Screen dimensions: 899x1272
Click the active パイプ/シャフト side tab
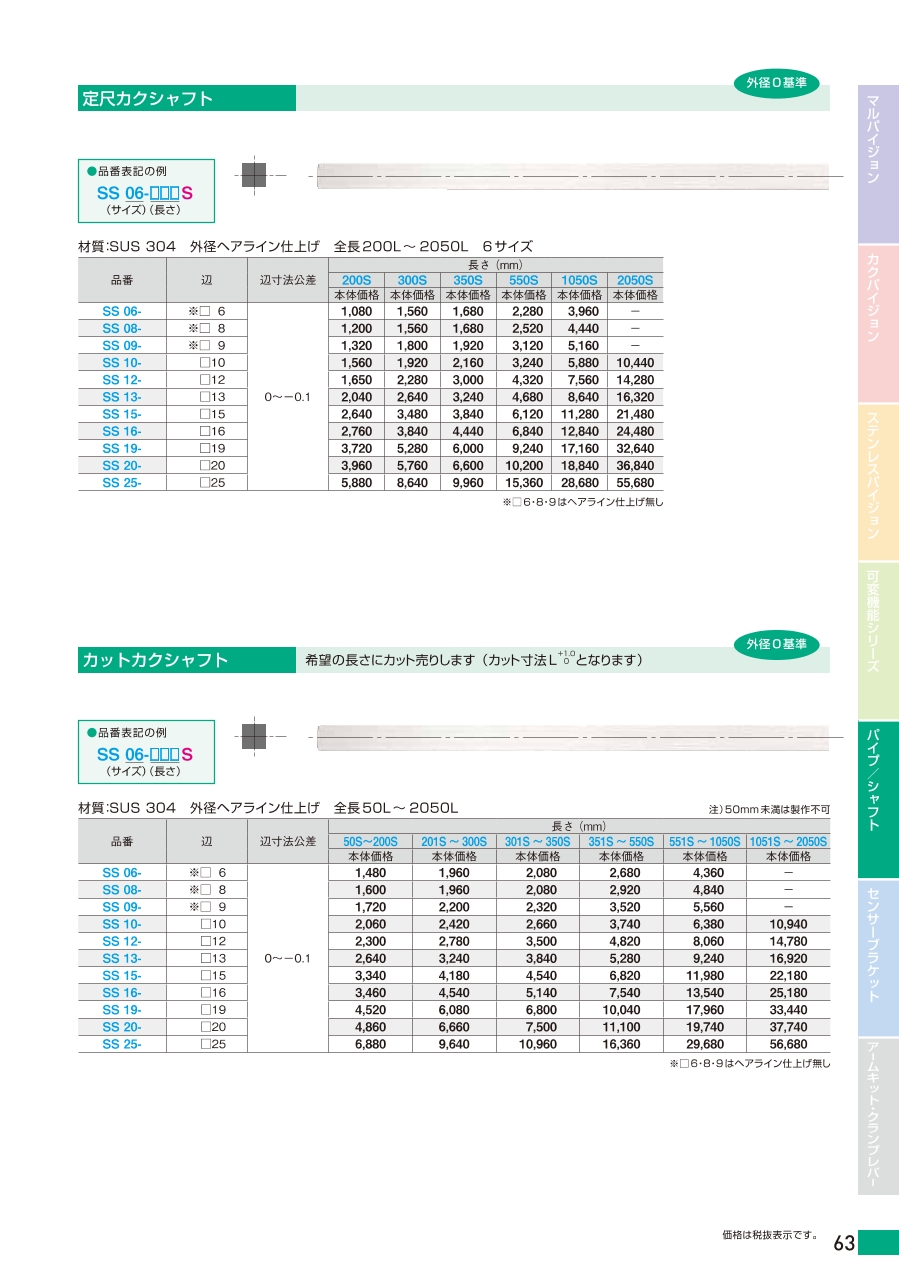tap(877, 798)
